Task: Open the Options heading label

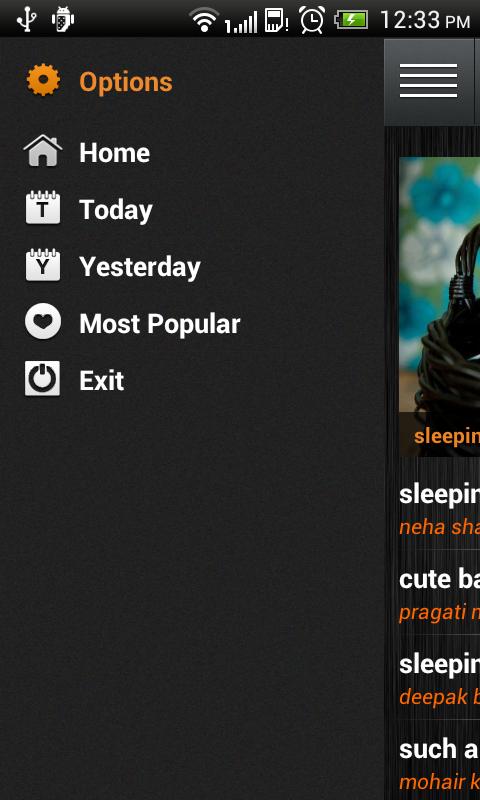Action: coord(125,82)
